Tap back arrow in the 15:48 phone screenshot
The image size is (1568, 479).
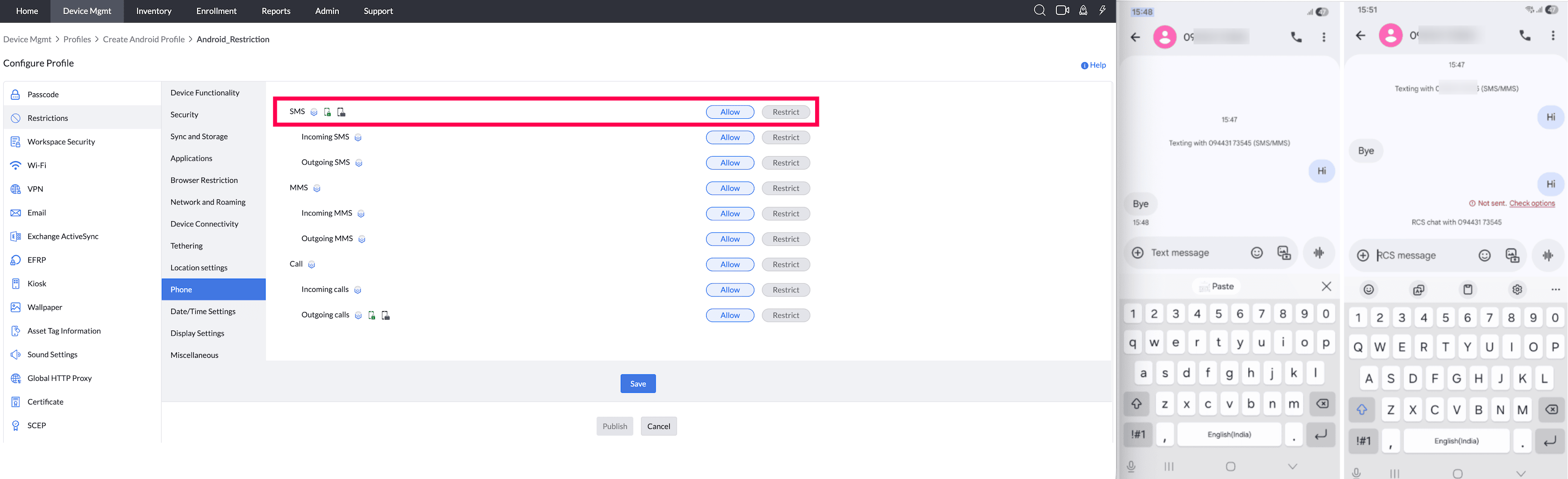click(x=1135, y=37)
